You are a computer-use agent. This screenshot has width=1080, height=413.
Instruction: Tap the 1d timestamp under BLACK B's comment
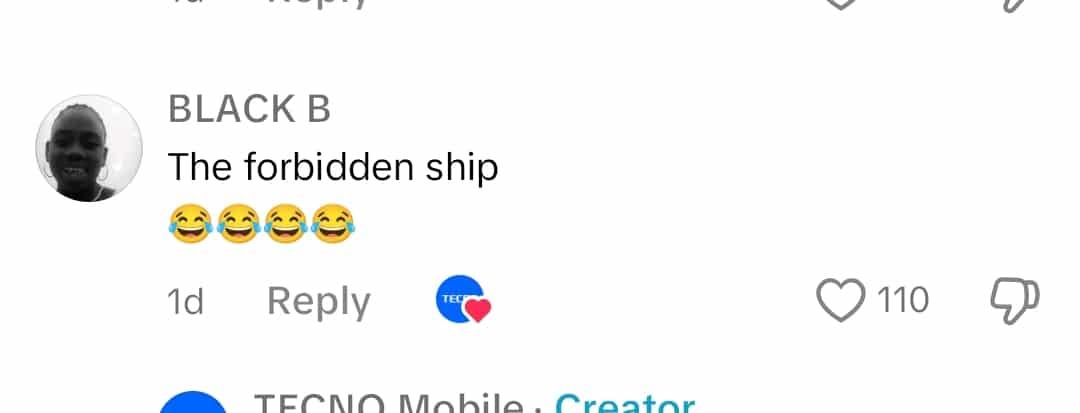185,301
